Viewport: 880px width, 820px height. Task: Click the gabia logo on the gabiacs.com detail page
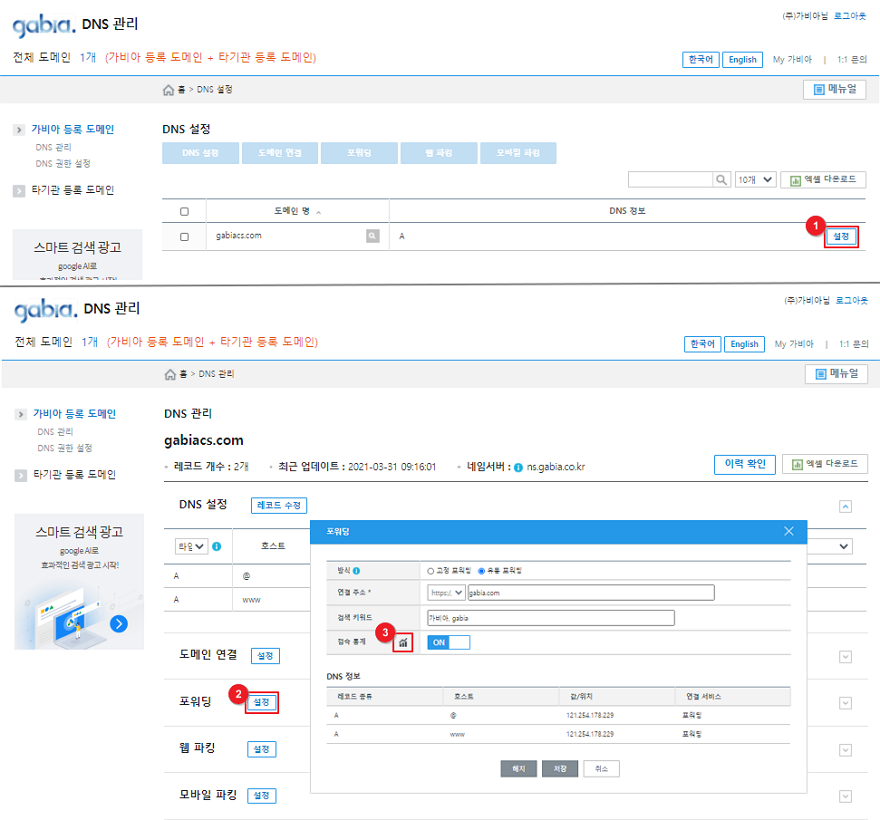pos(45,310)
